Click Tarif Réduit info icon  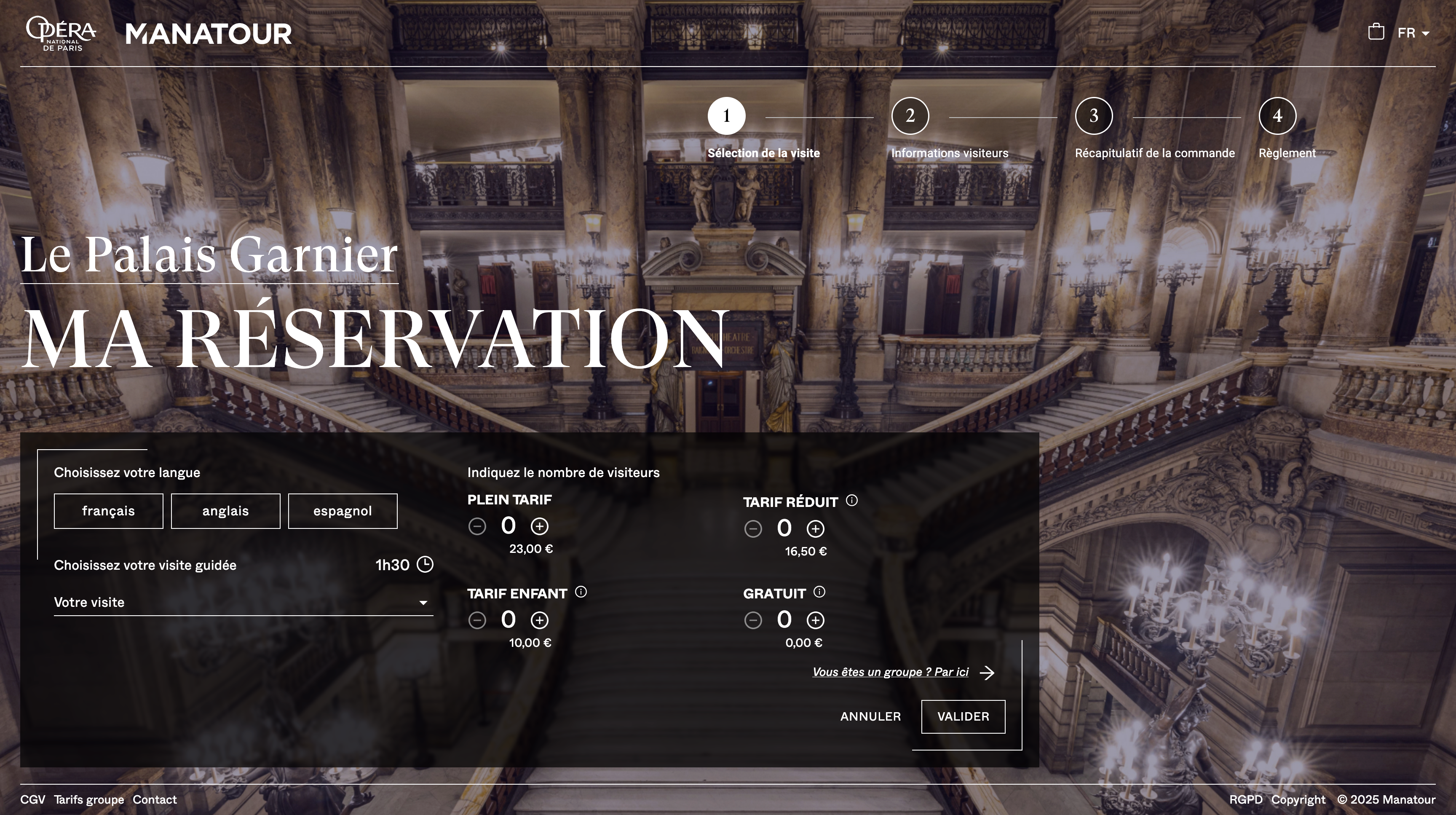[x=852, y=500]
